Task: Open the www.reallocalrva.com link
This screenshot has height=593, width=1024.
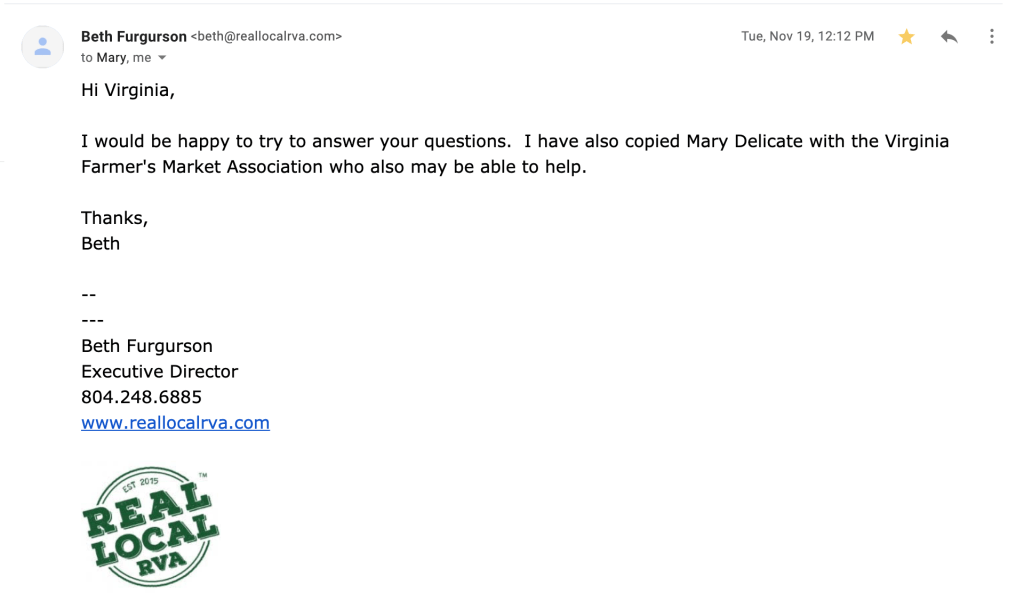Action: (175, 422)
